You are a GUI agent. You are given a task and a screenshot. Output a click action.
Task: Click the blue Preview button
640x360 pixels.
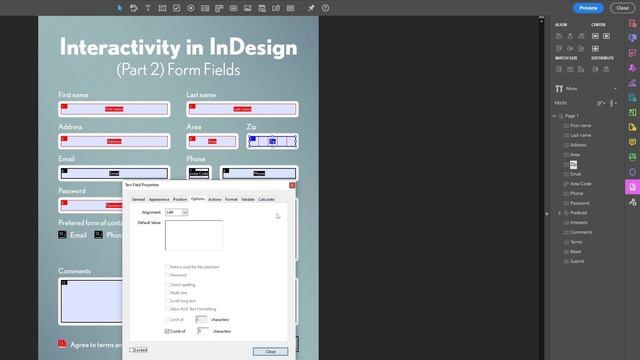588,8
